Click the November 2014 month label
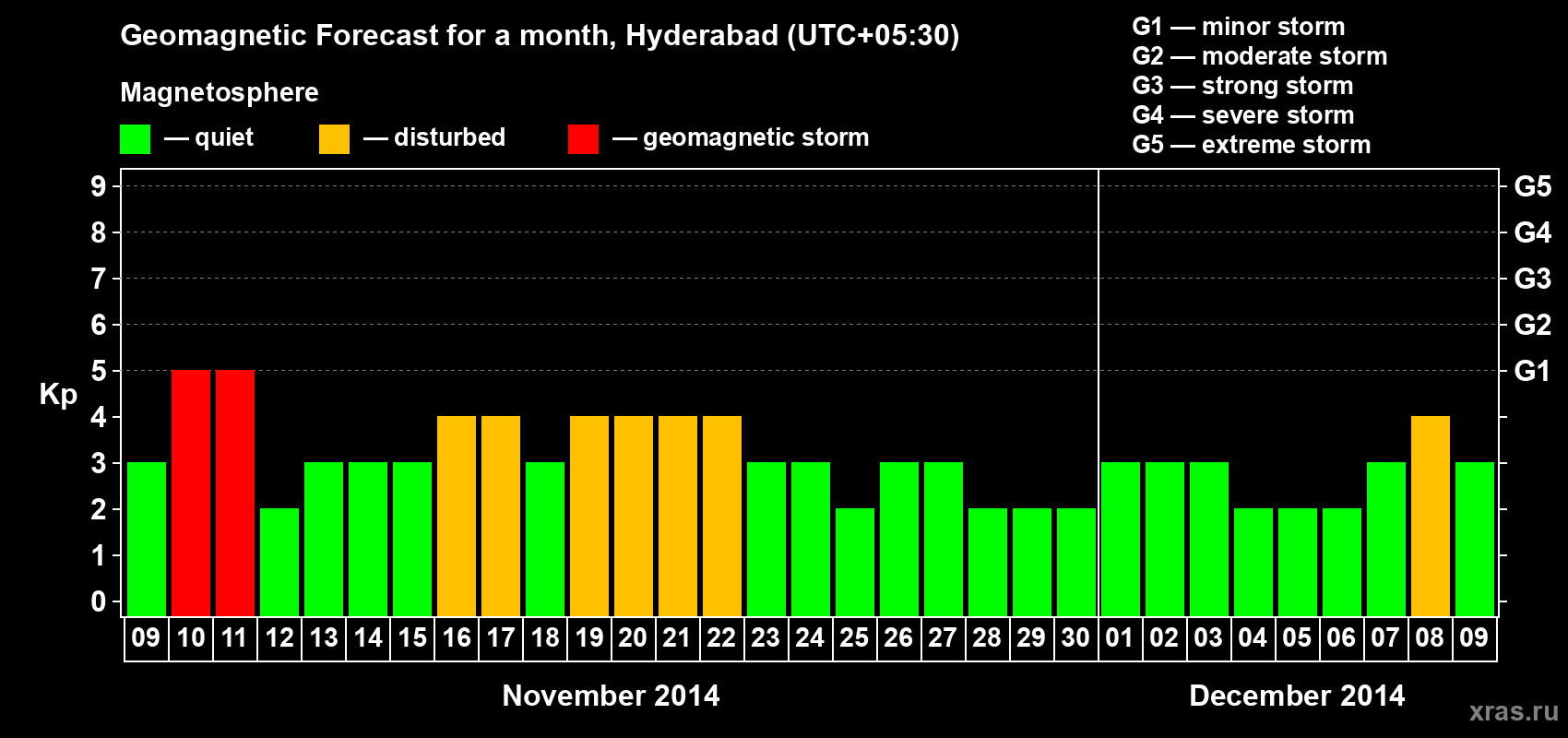 tap(611, 696)
